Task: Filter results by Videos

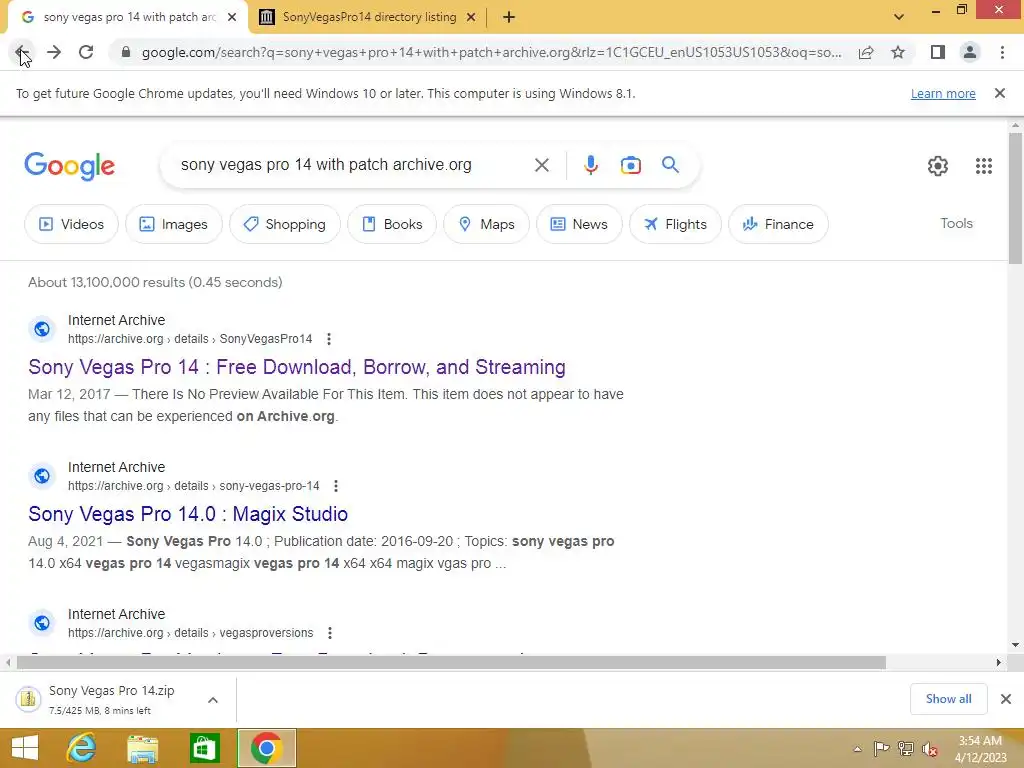Action: [71, 224]
